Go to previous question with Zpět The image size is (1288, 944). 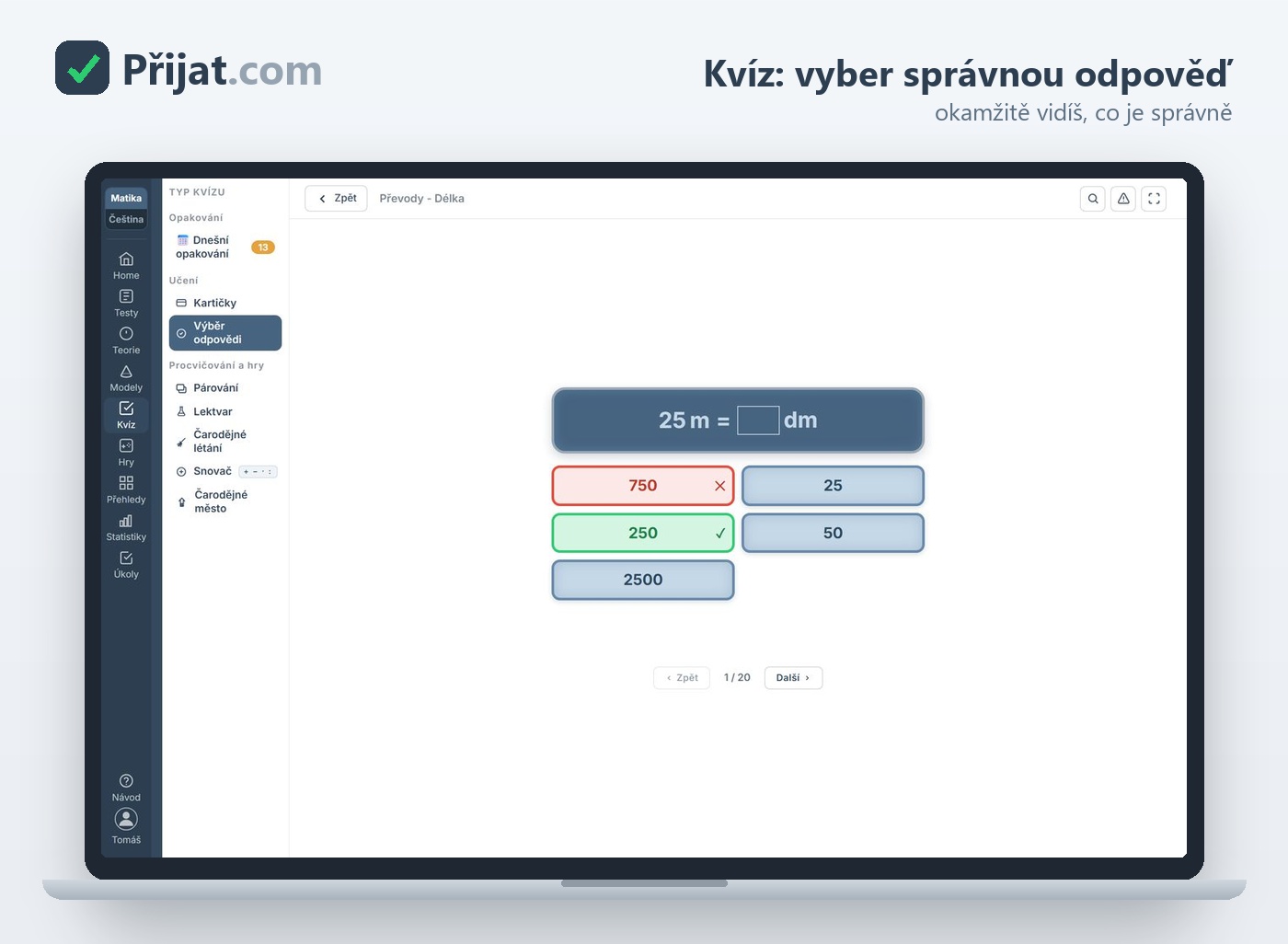(682, 678)
